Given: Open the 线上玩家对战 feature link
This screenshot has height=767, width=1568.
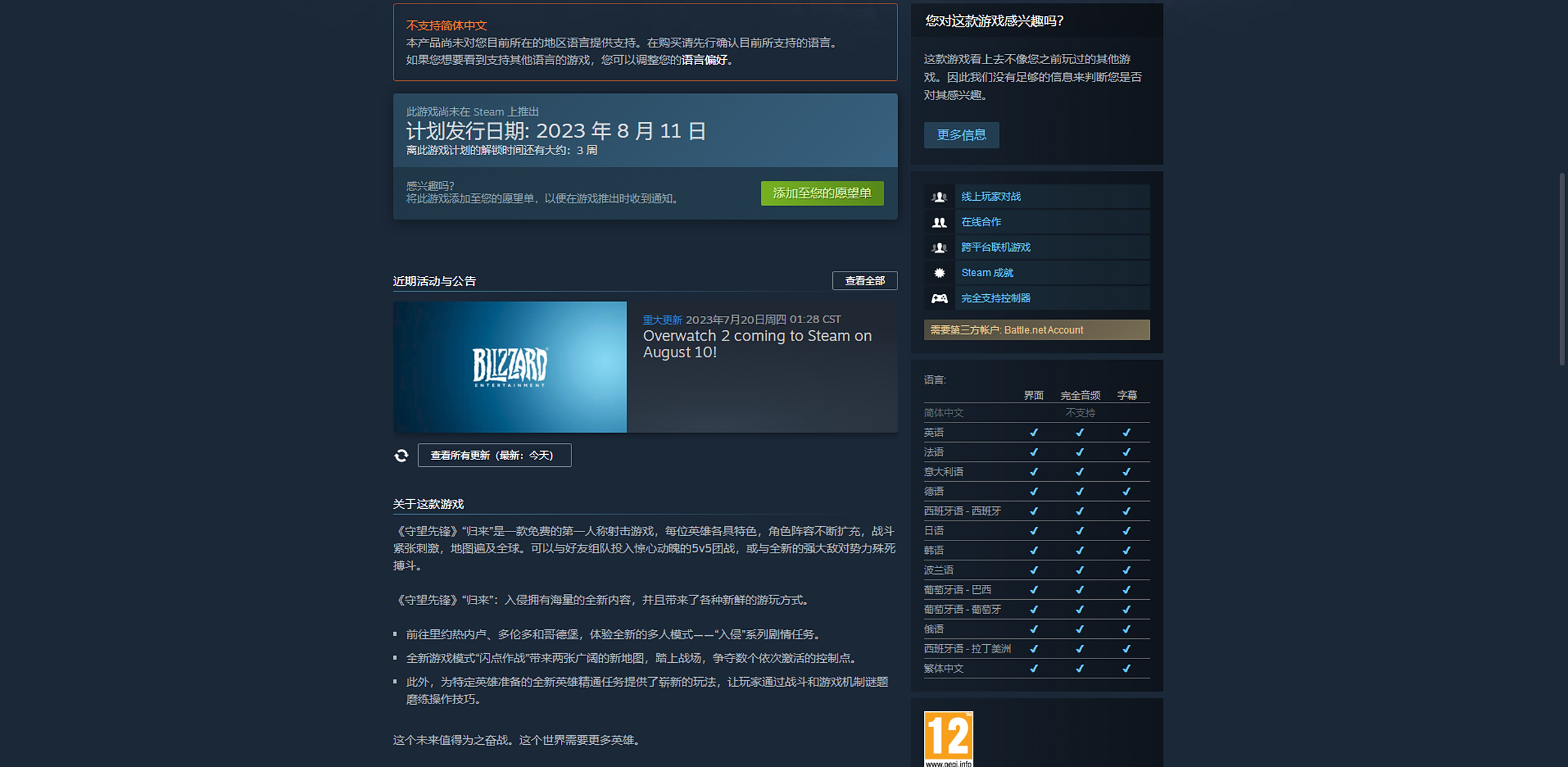Looking at the screenshot, I should coord(991,197).
